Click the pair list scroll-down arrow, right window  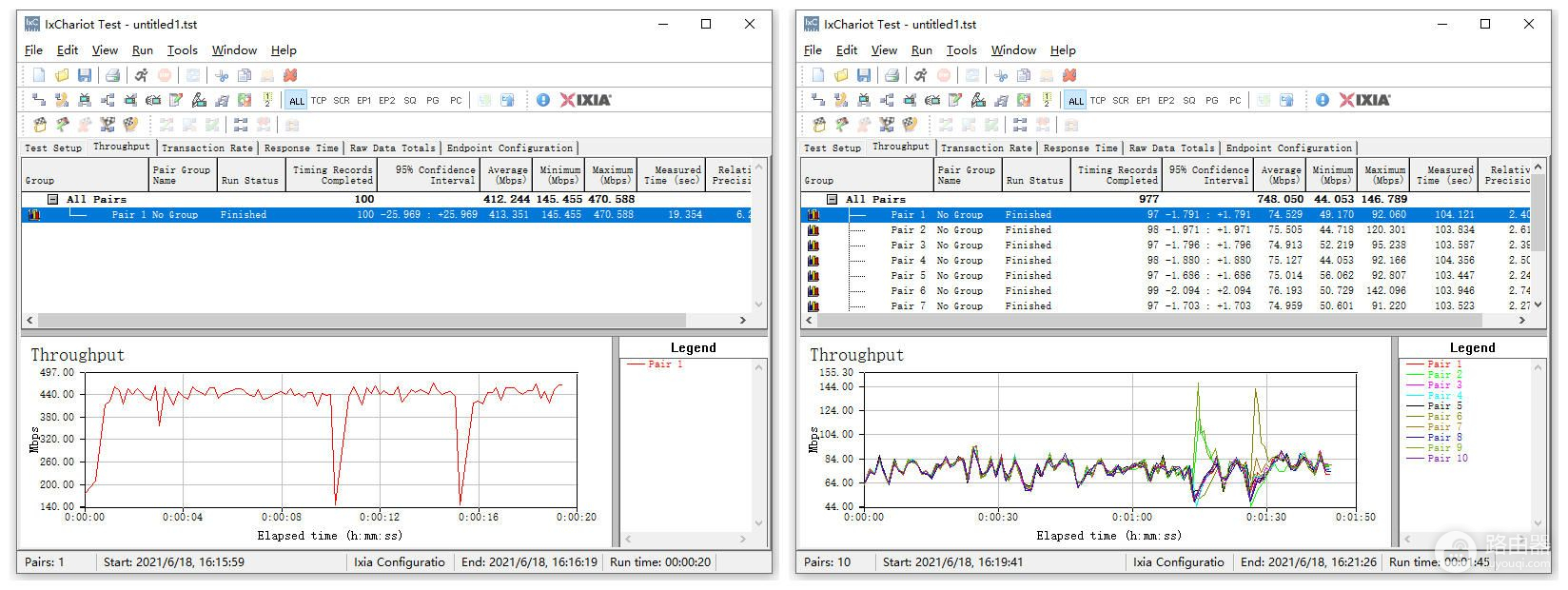pos(1538,305)
